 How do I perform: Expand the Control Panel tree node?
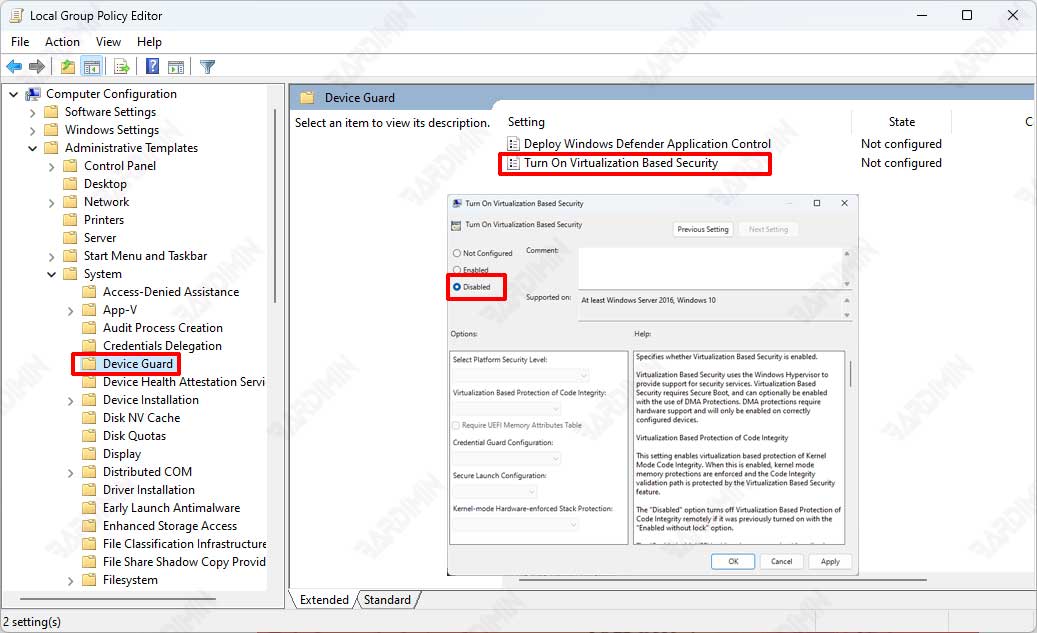[x=52, y=166]
